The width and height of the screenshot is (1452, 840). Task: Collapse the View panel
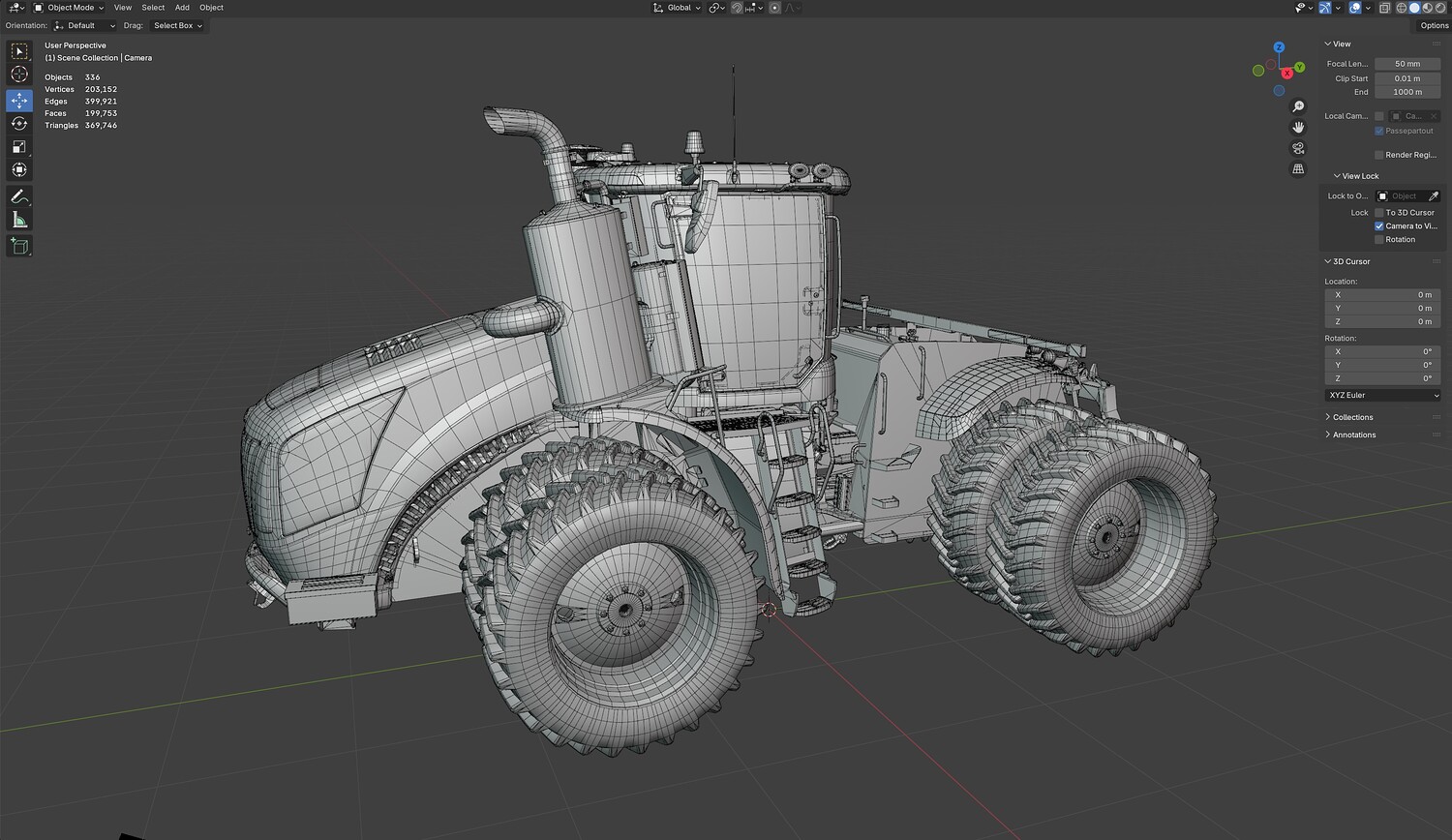[1338, 45]
